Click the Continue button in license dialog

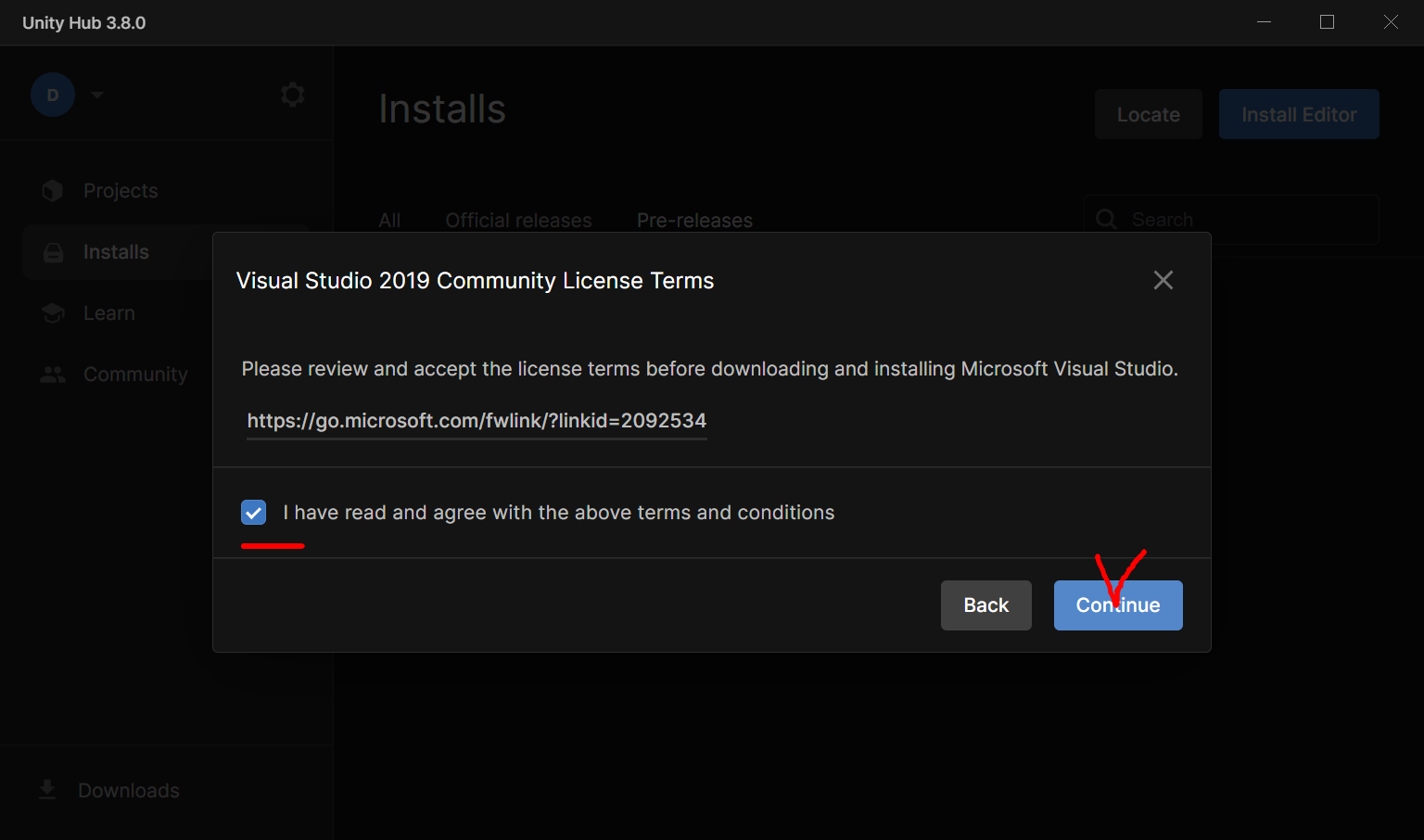(1118, 605)
